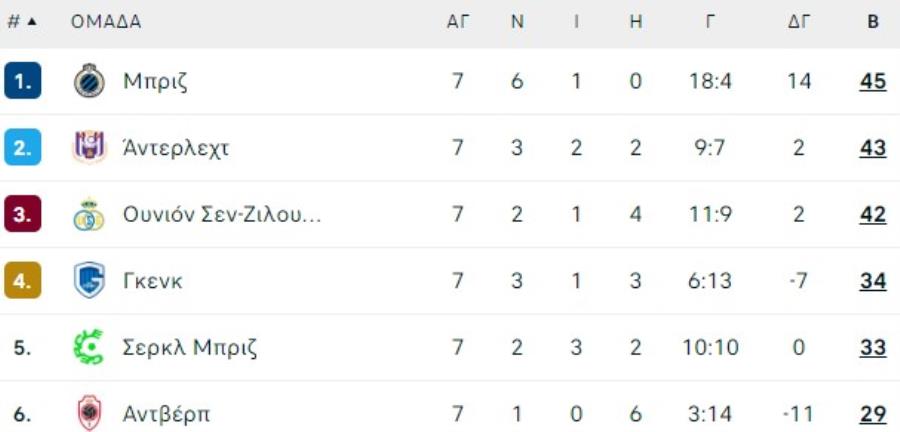Viewport: 900px width, 432px height.
Task: Click the light blue rank 2 badge
Action: (22, 147)
